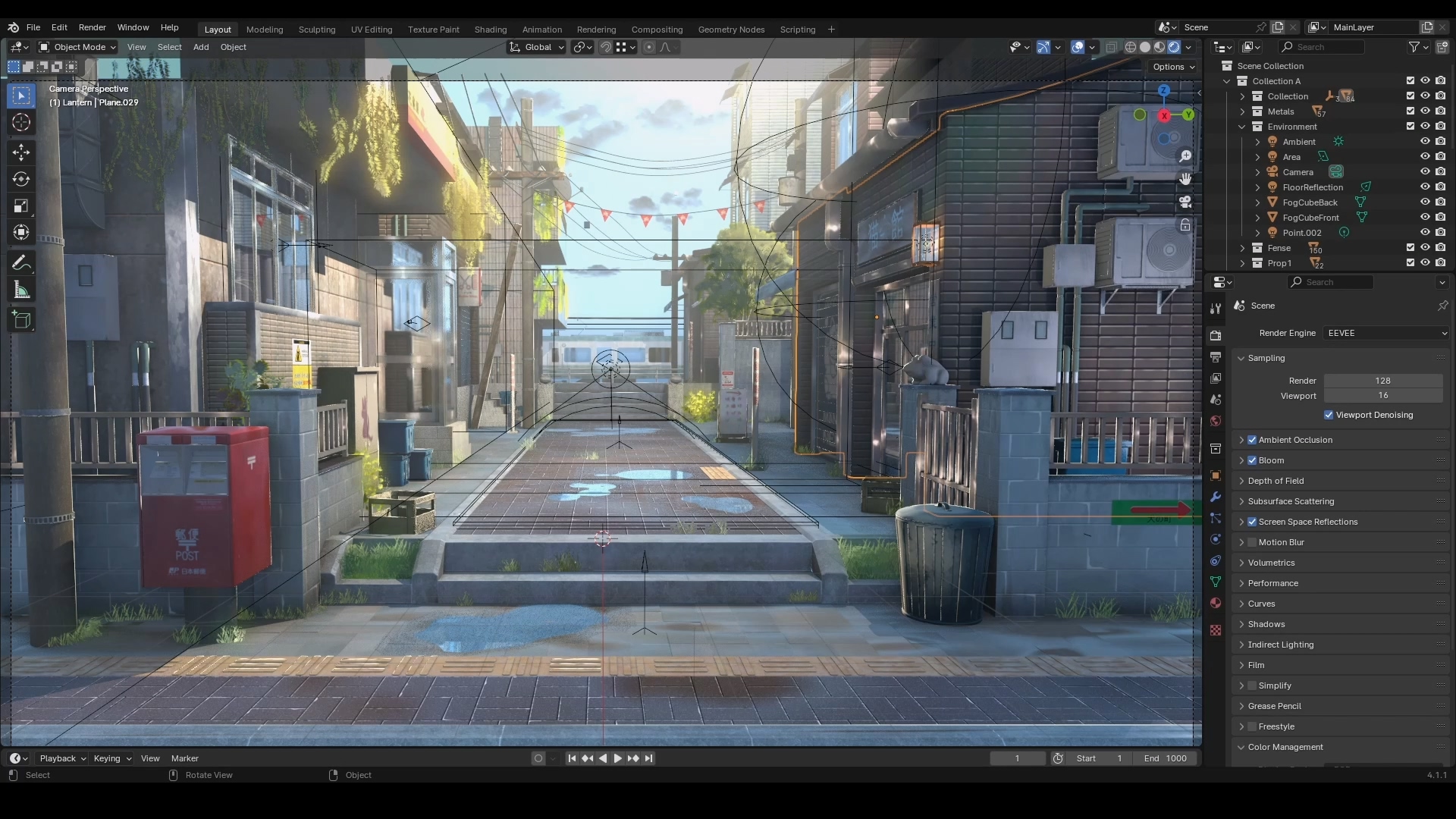Expand the Depth of Field panel
Image resolution: width=1456 pixels, height=819 pixels.
pyautogui.click(x=1276, y=481)
